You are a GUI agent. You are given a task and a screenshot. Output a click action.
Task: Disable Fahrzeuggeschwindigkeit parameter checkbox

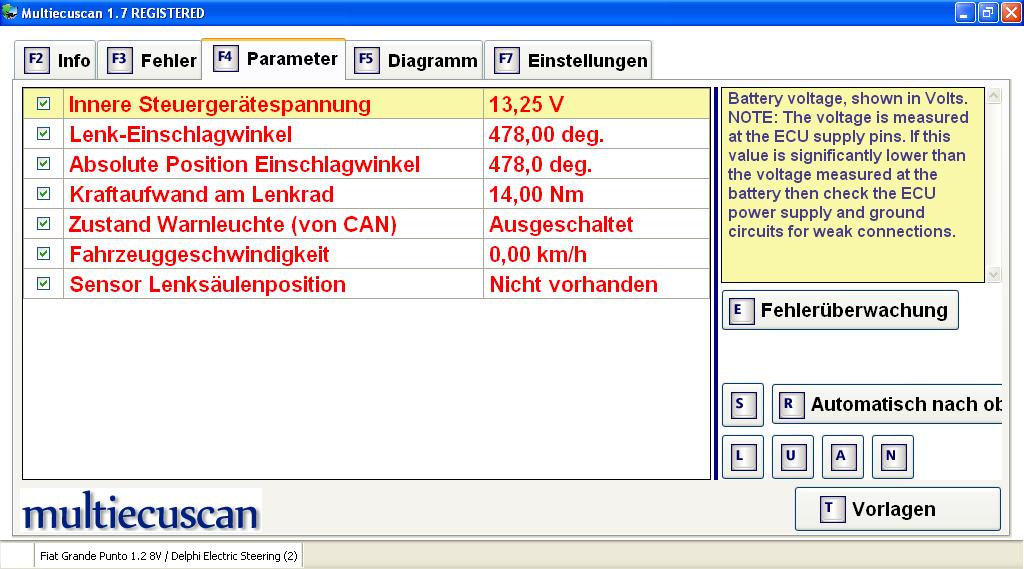[43, 254]
